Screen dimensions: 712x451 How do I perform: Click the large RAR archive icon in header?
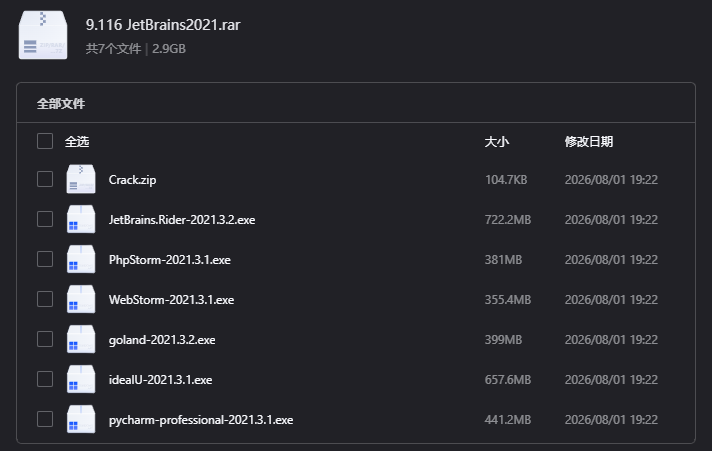click(43, 35)
